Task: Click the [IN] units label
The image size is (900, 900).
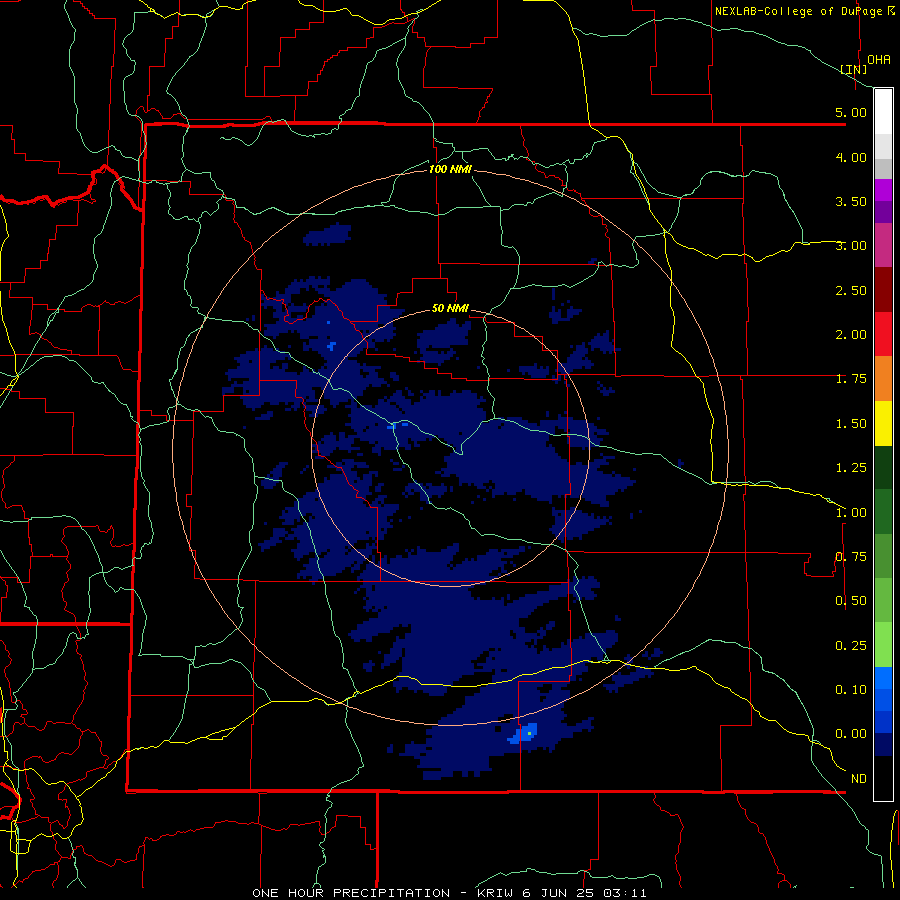Action: coord(854,69)
